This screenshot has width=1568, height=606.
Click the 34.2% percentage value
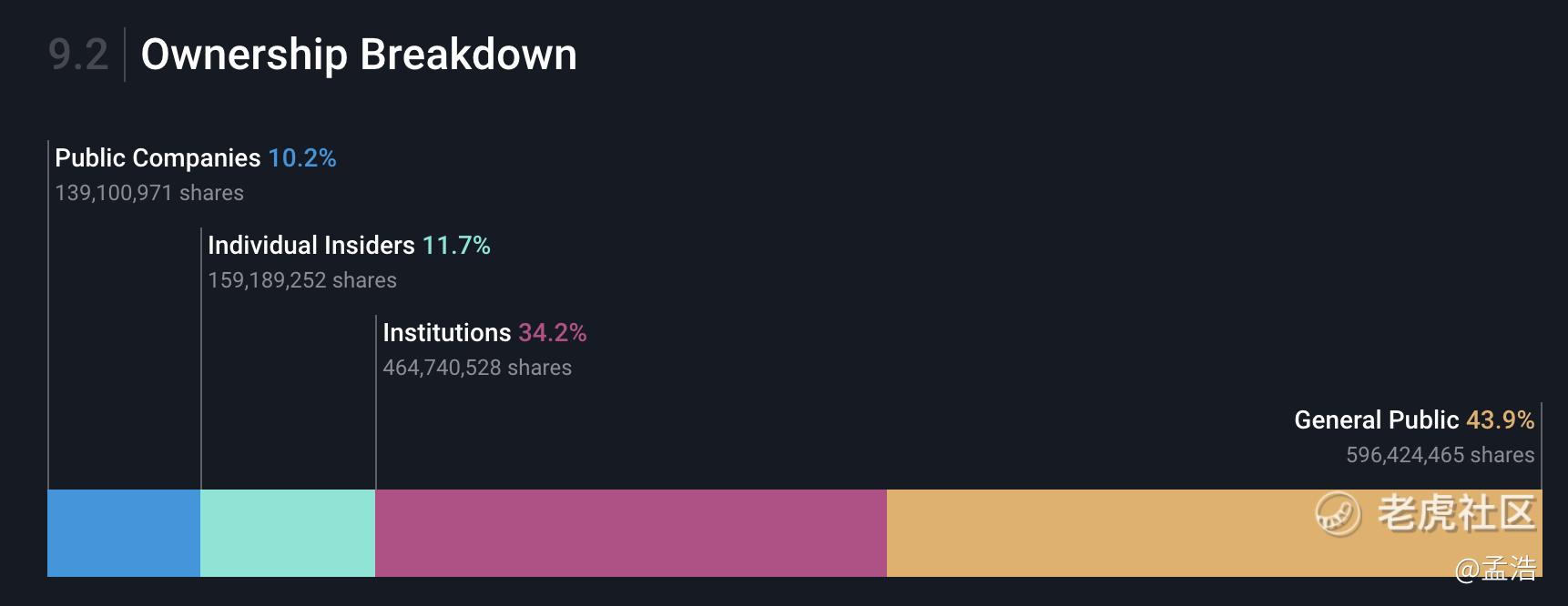pos(553,333)
